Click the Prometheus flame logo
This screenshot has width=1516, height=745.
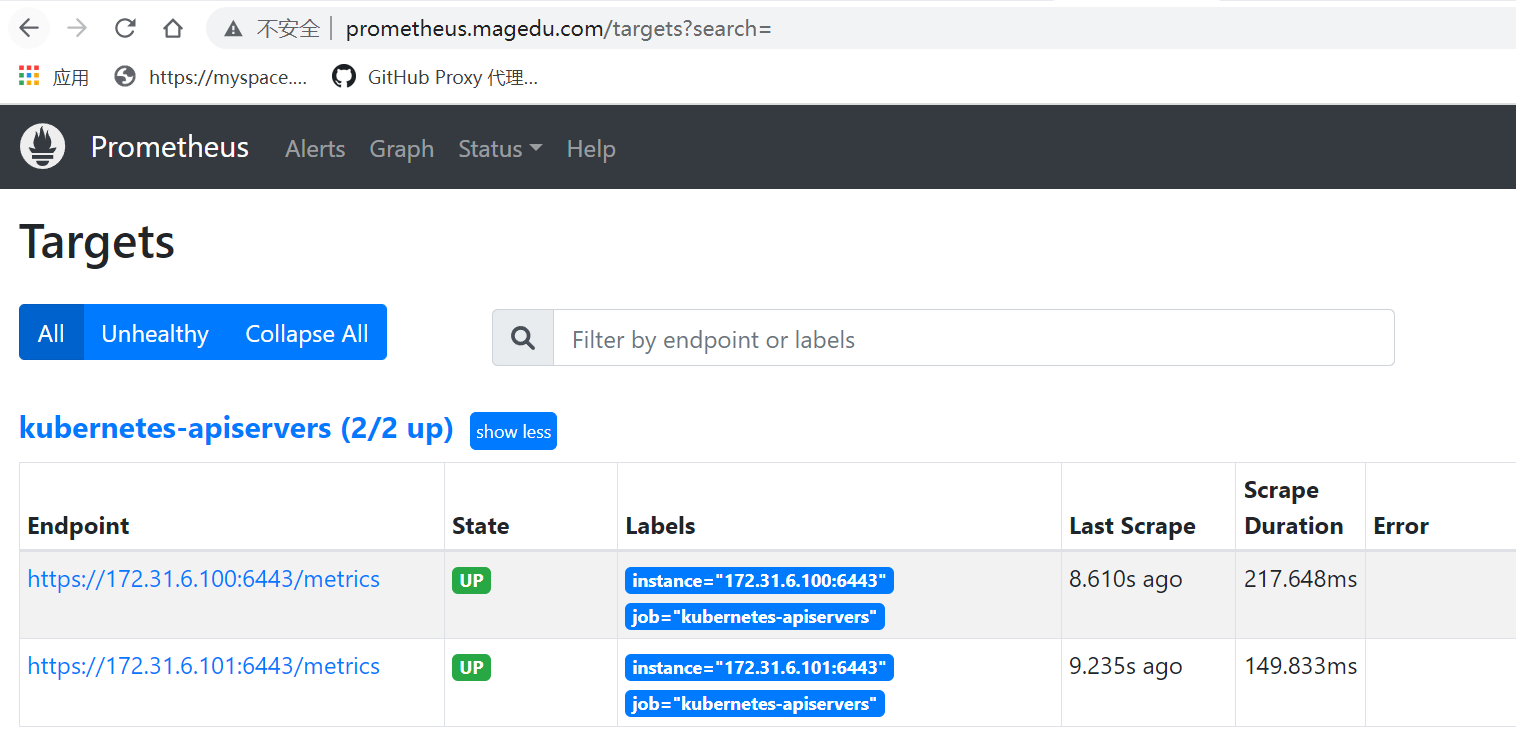click(42, 147)
